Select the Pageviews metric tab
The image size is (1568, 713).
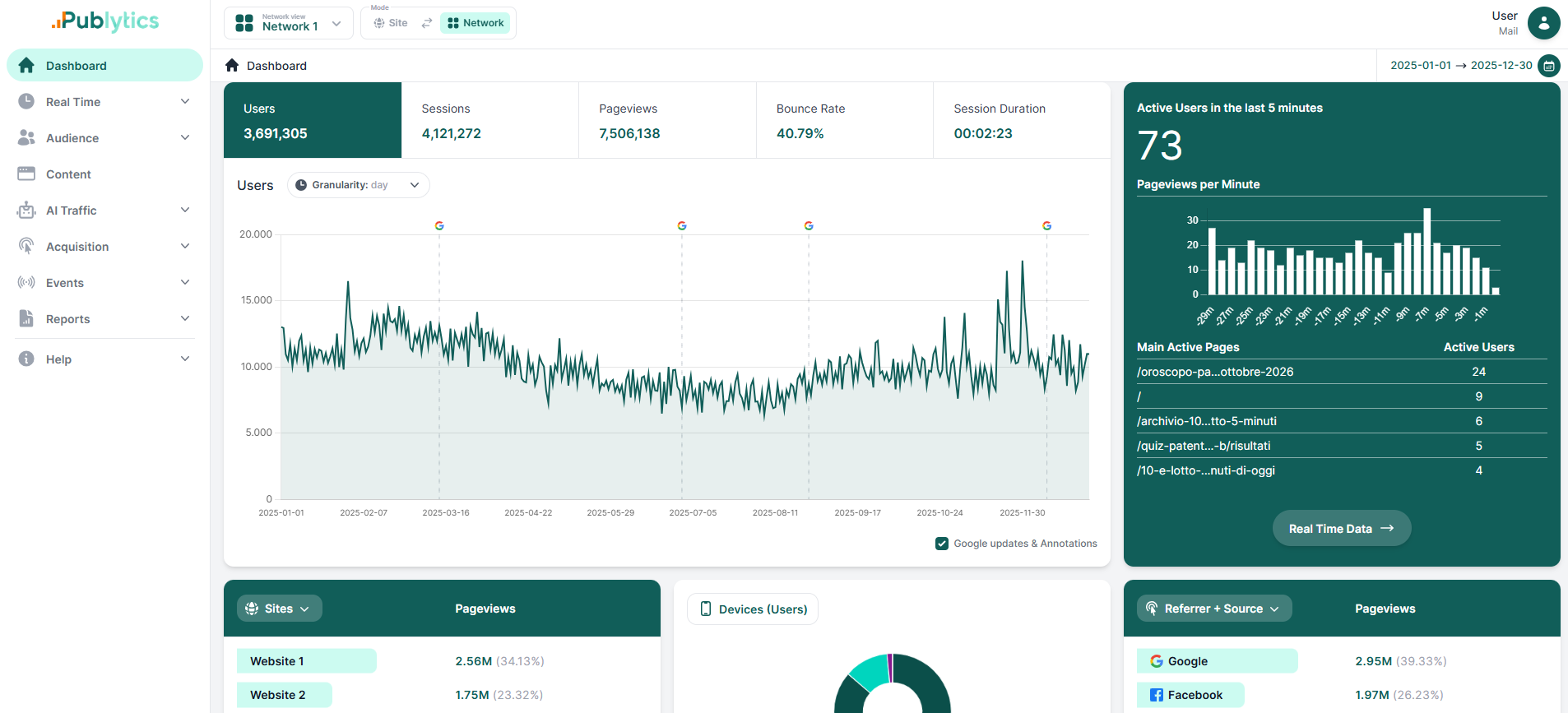(x=667, y=120)
